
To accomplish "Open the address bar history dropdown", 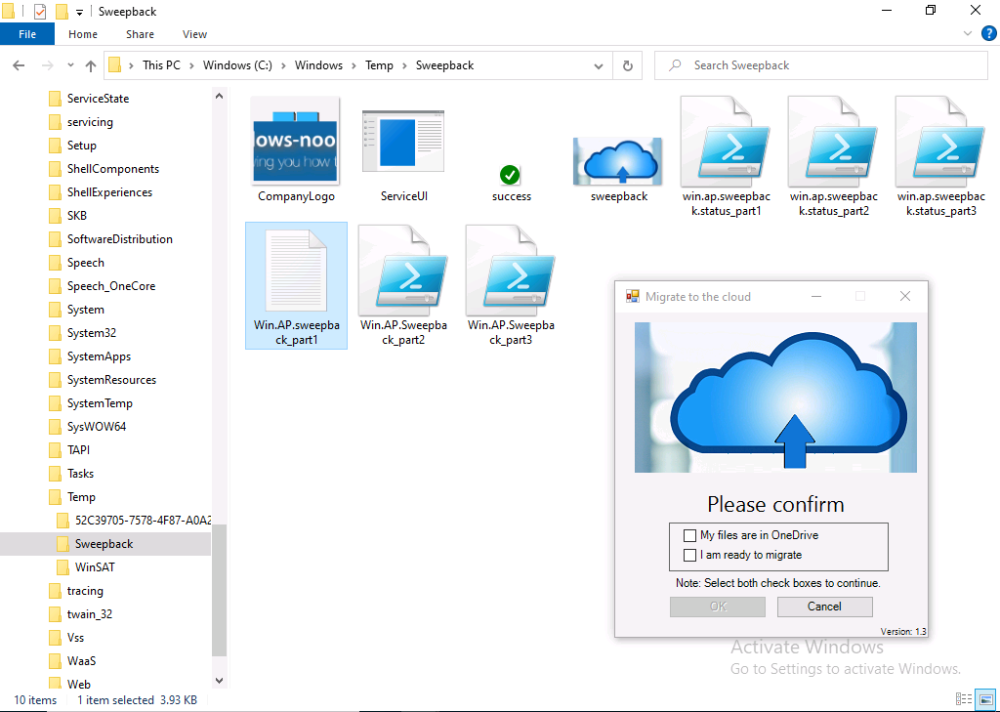I will tap(597, 65).
